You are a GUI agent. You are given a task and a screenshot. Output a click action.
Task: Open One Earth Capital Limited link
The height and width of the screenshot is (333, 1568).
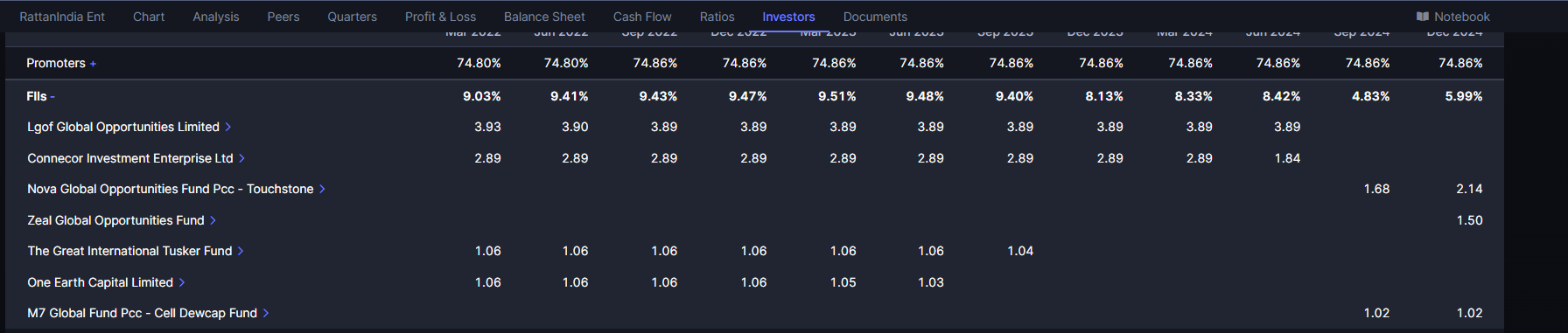[100, 282]
